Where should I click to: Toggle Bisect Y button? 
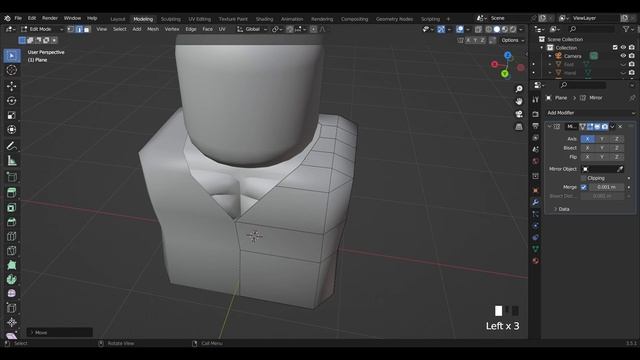pyautogui.click(x=602, y=148)
